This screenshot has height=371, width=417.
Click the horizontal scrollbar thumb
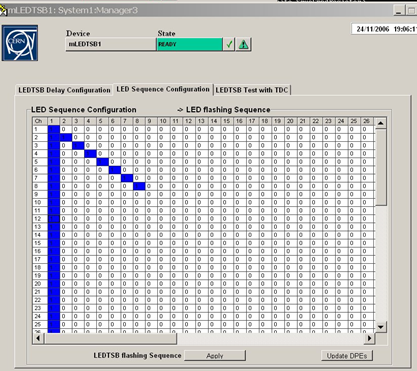click(x=110, y=338)
